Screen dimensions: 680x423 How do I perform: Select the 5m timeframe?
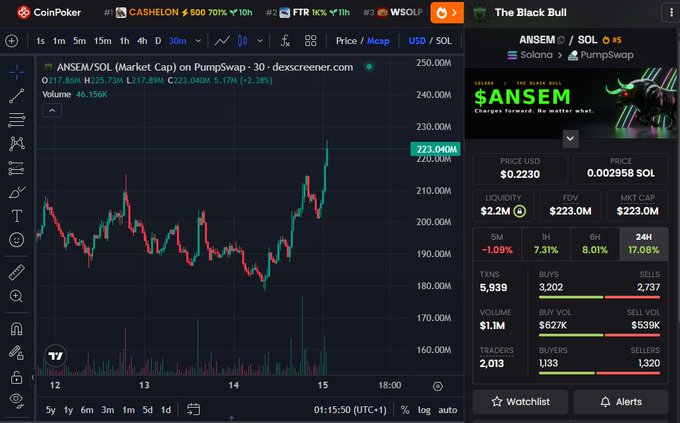click(x=79, y=41)
